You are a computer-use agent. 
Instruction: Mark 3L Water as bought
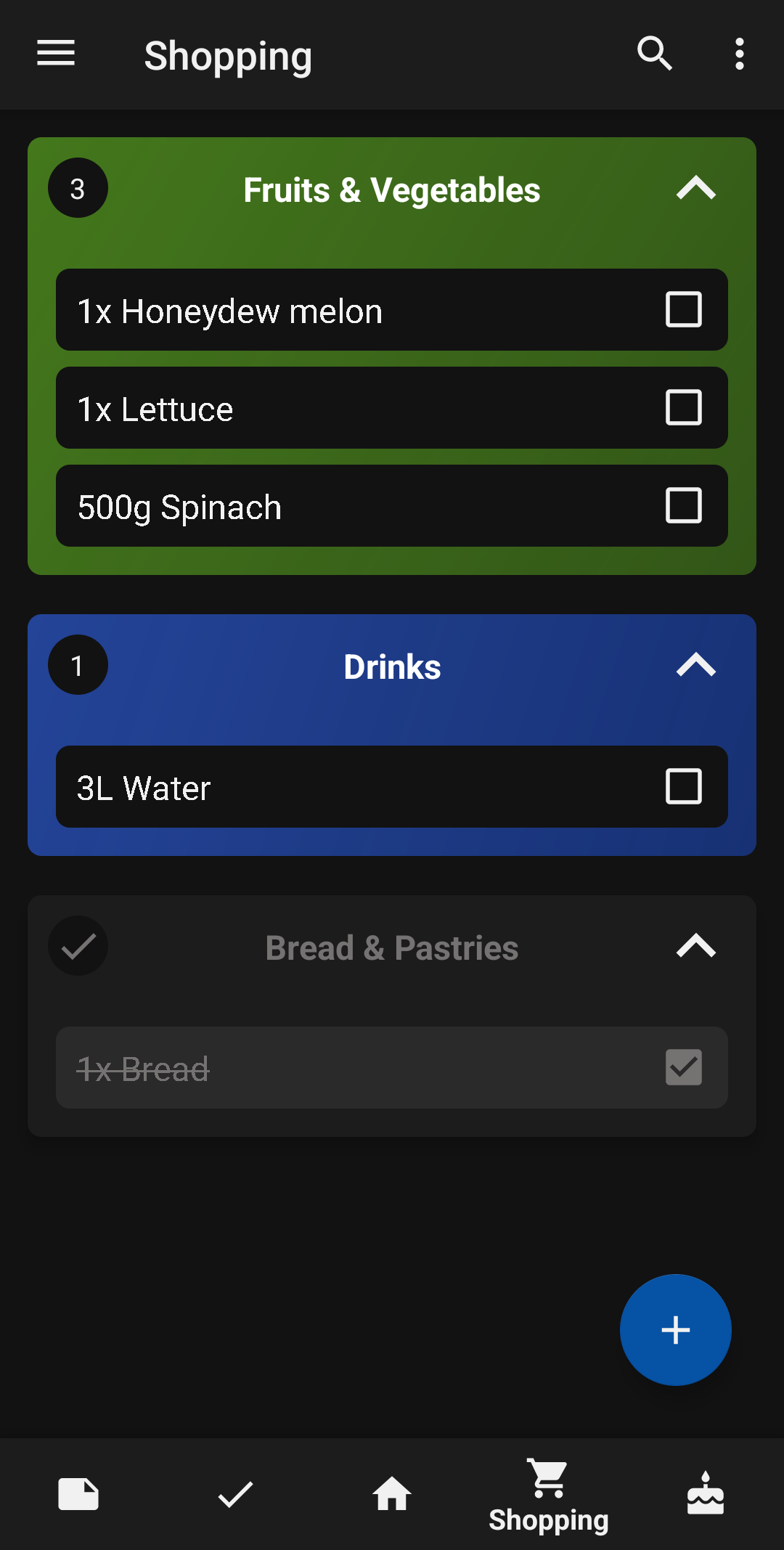pos(683,787)
